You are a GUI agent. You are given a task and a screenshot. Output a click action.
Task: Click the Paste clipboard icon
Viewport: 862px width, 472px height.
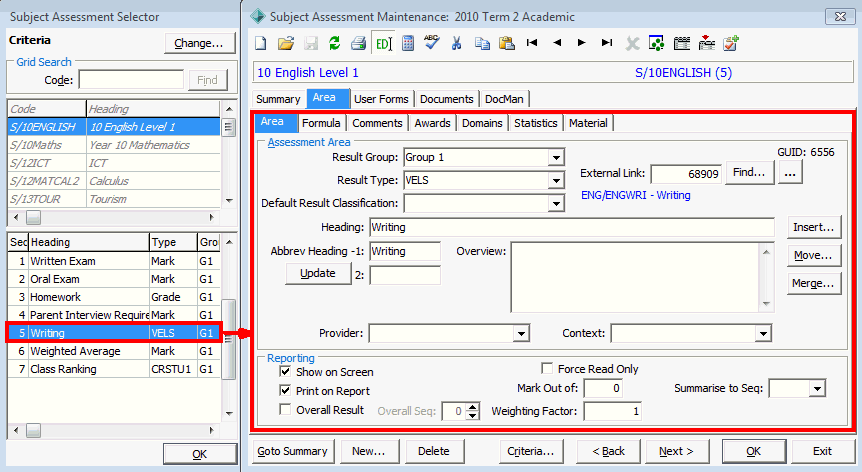pos(506,43)
